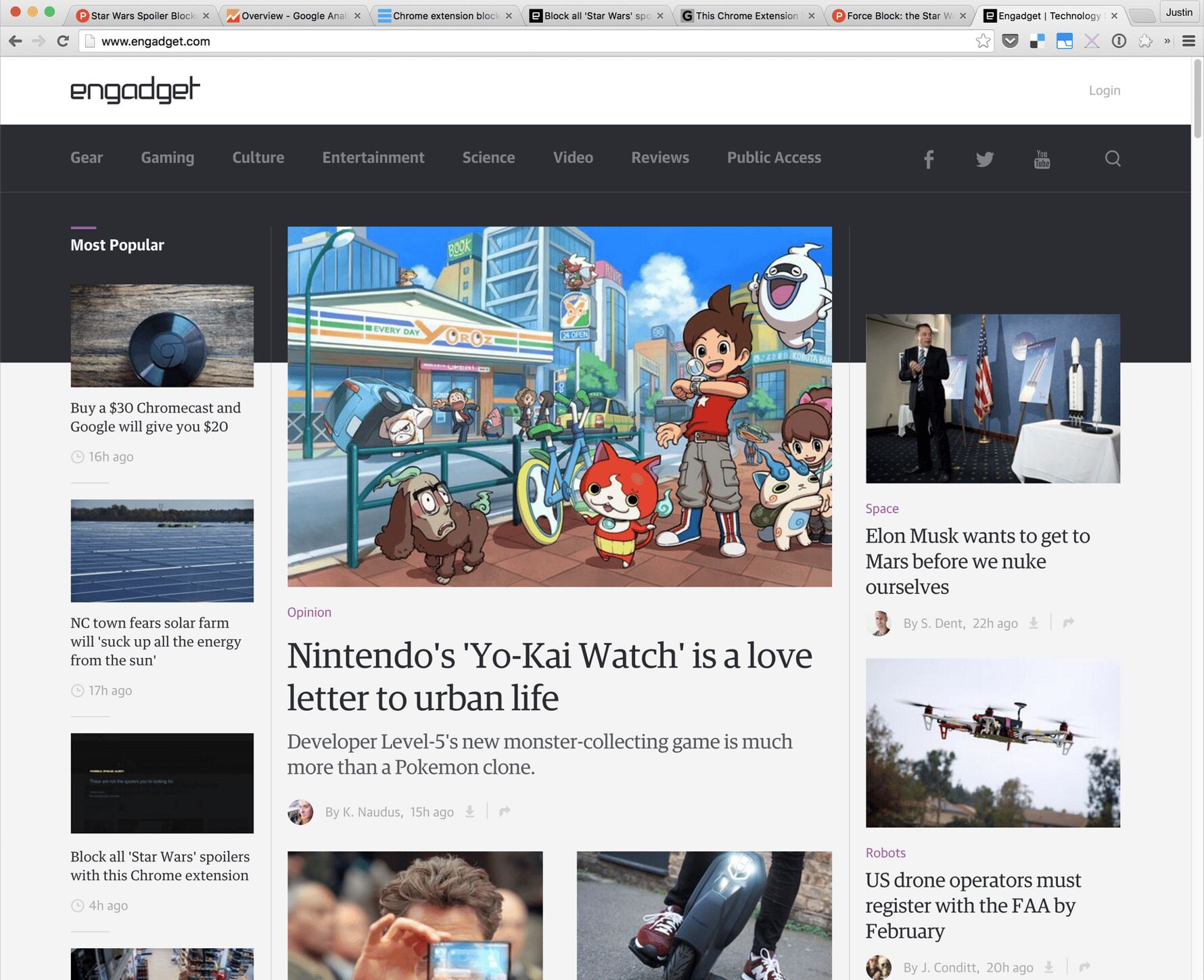Screen dimensions: 1204x980
Task: Click the address bar URL field
Action: click(x=528, y=41)
